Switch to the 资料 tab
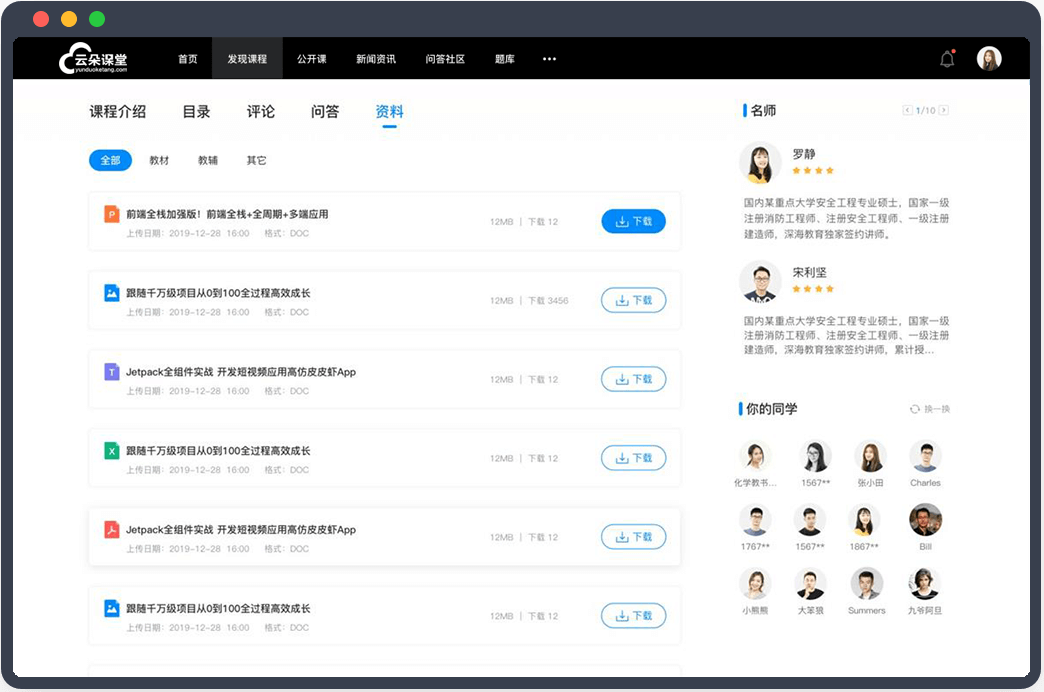Viewport: 1044px width, 692px height. 390,111
